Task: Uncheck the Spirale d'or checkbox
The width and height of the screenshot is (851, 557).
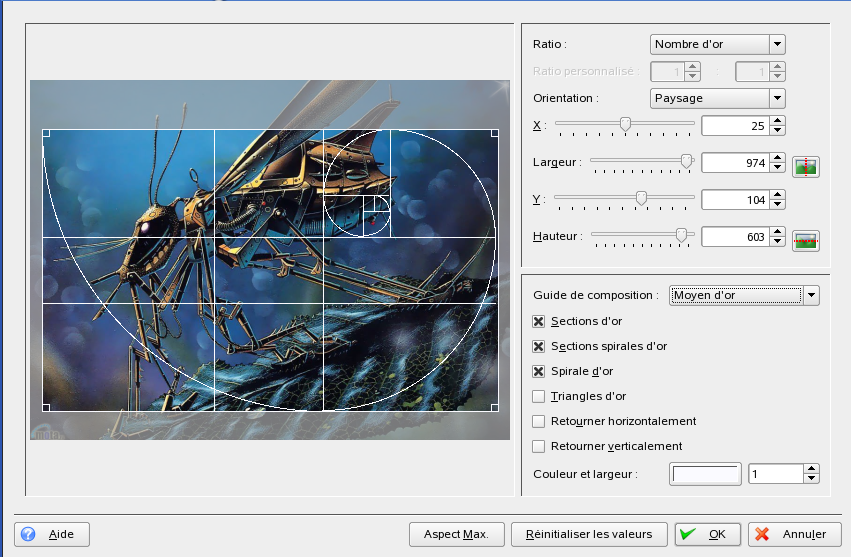Action: 538,371
